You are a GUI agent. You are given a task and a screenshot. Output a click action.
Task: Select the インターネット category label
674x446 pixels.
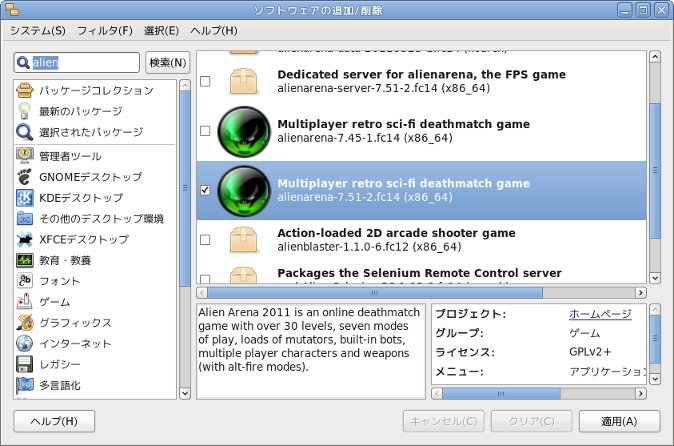coord(75,344)
